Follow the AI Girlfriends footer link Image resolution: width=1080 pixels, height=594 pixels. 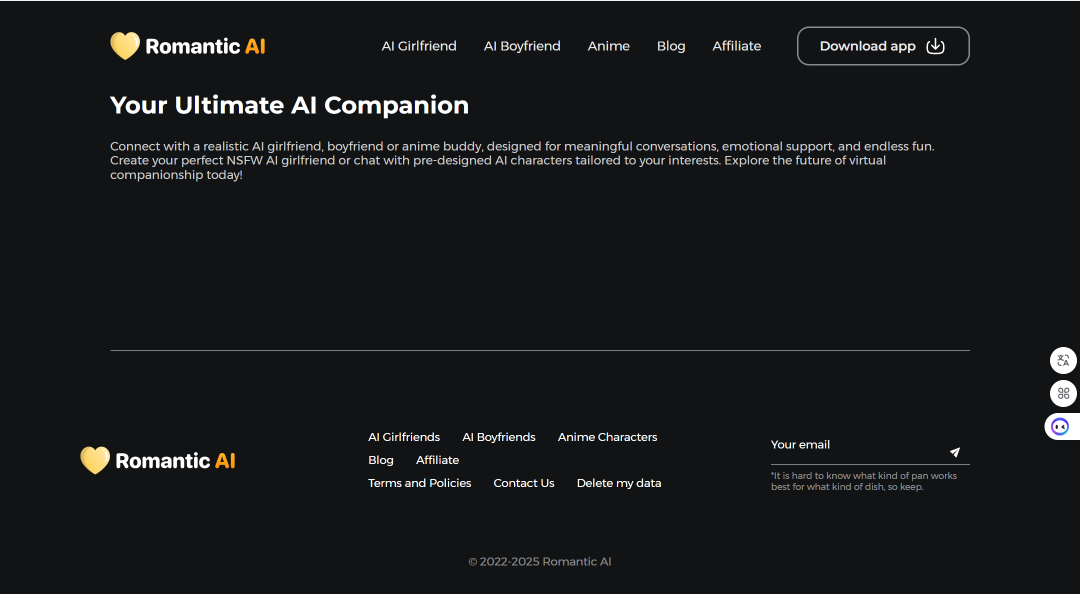404,437
